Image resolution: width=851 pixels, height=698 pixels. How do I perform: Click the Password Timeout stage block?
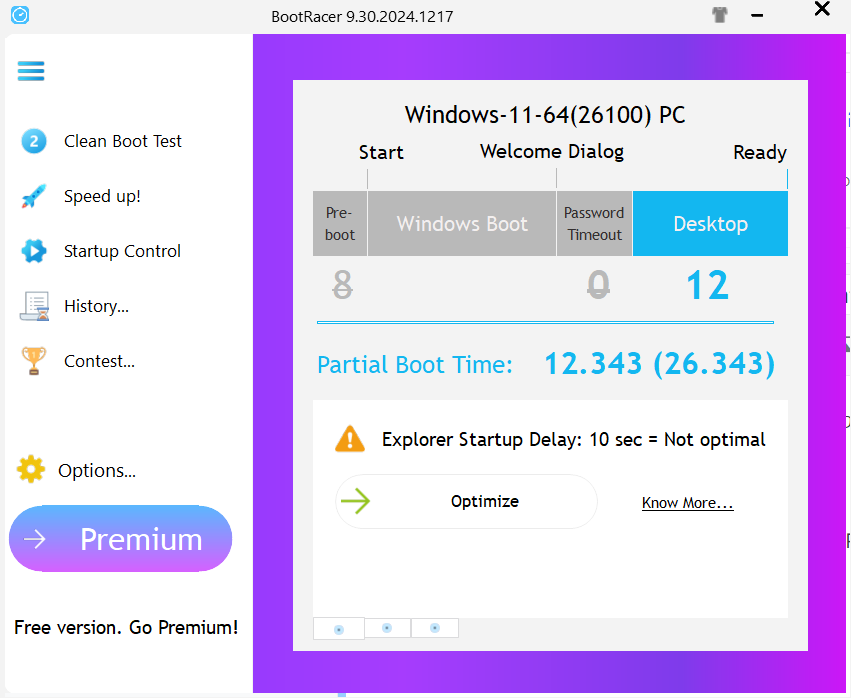(x=594, y=223)
